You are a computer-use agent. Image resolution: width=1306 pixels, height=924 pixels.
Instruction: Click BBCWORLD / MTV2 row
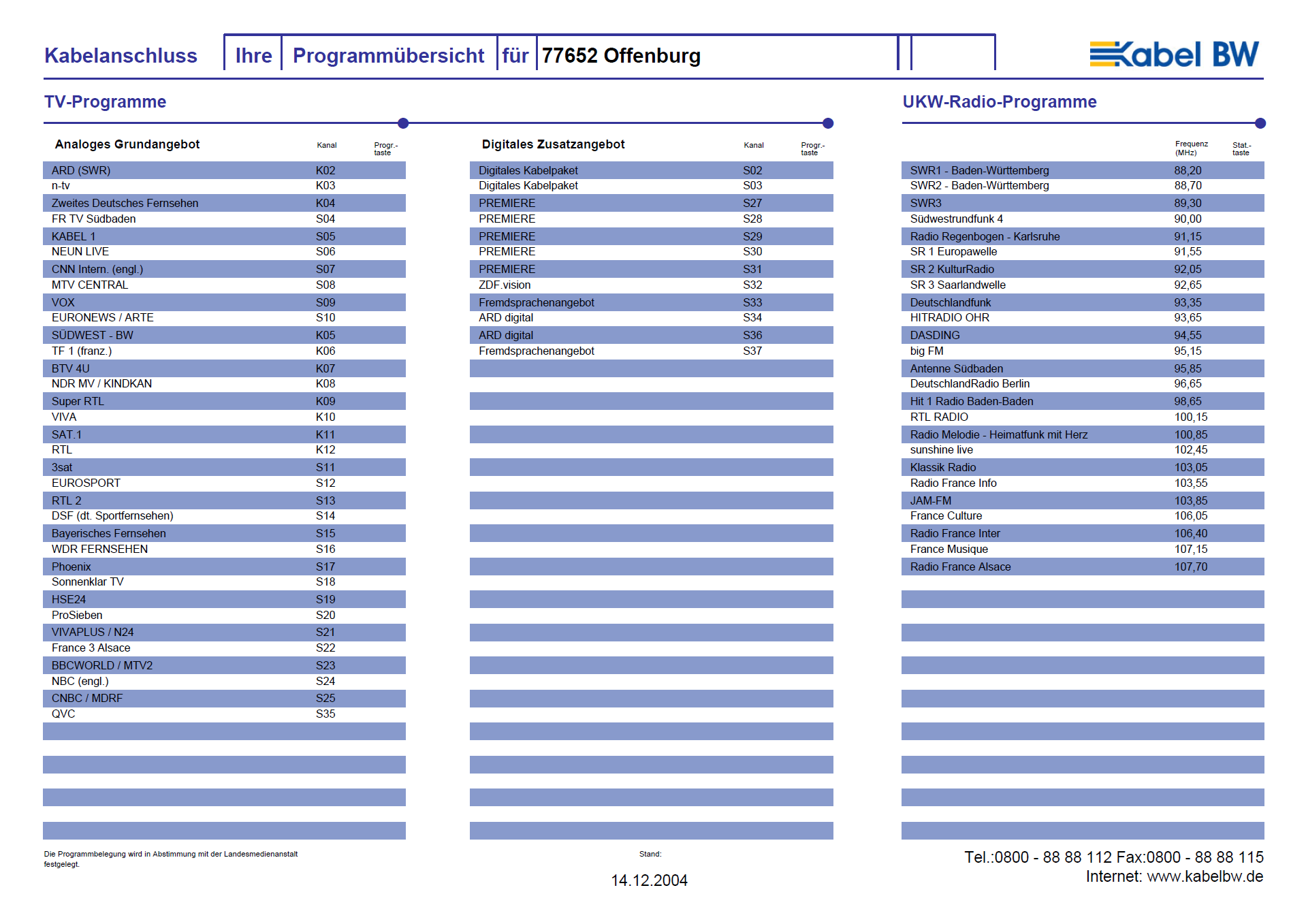point(224,665)
